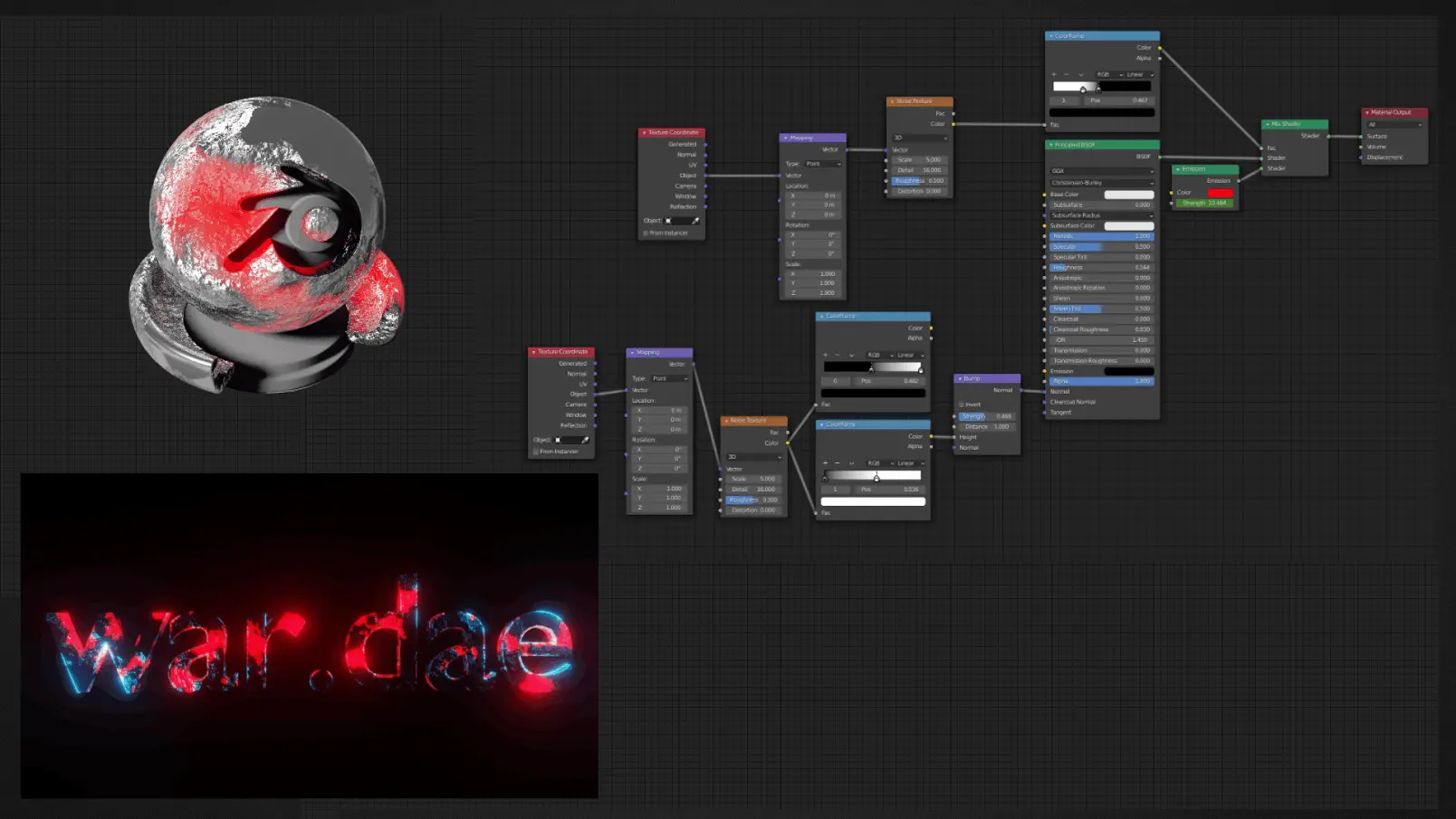This screenshot has height=819, width=1456.
Task: Click Alpha output socket of ColorRamp Pos 0.467
Action: (x=1160, y=58)
